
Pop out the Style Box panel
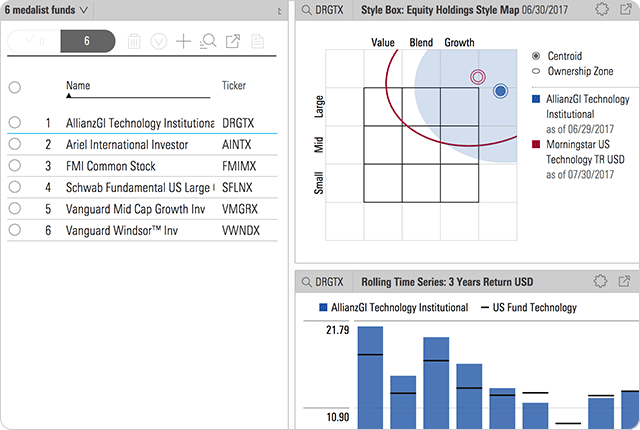(625, 10)
